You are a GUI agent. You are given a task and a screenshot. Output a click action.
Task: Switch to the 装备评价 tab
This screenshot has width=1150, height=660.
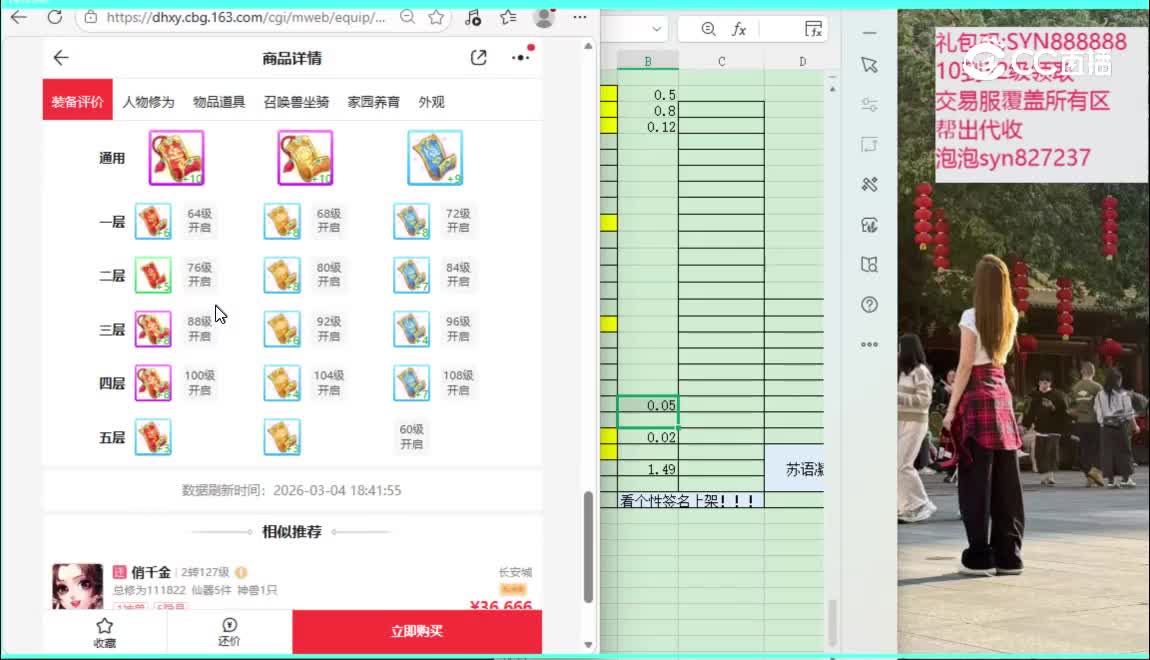(x=77, y=101)
